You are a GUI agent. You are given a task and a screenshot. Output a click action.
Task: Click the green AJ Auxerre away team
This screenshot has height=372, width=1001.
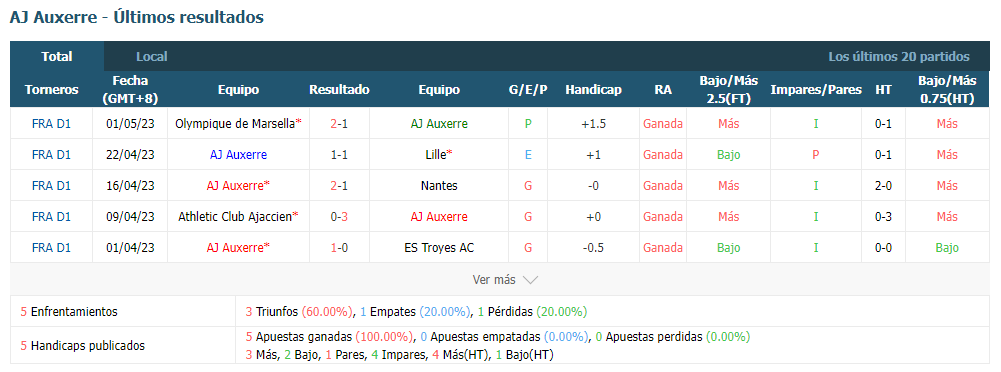tap(439, 124)
